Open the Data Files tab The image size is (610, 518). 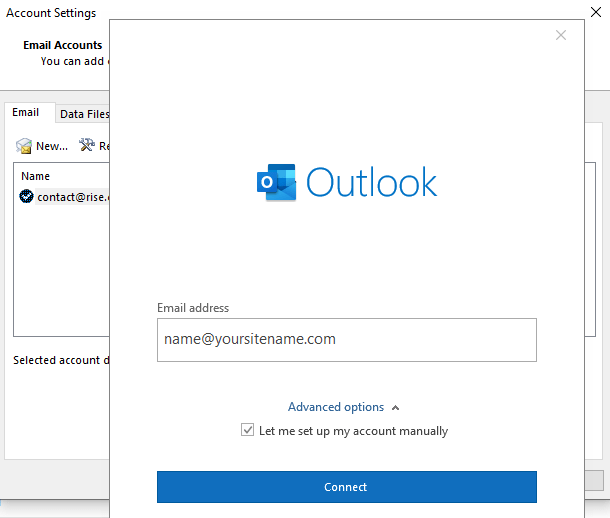pos(83,114)
